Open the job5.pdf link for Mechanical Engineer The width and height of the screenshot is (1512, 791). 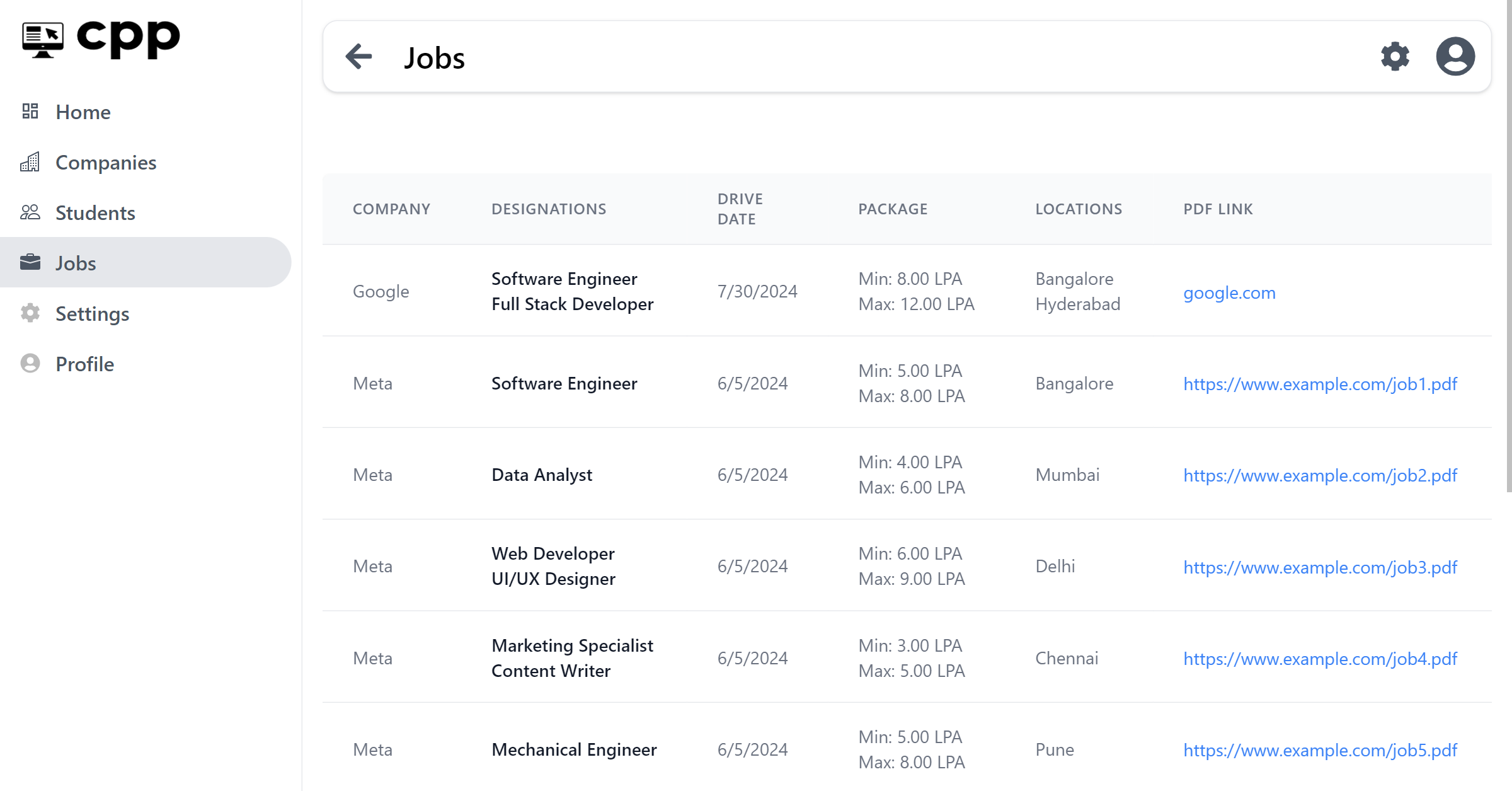(1320, 750)
